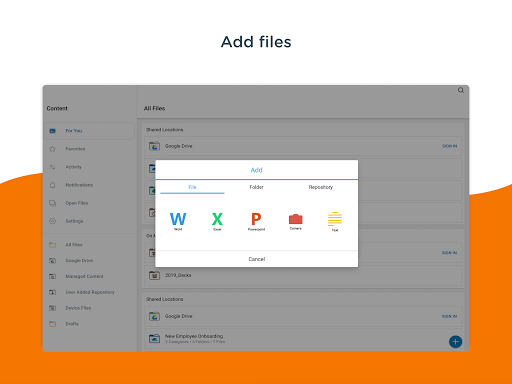Switch to the Repository tab

[321, 187]
